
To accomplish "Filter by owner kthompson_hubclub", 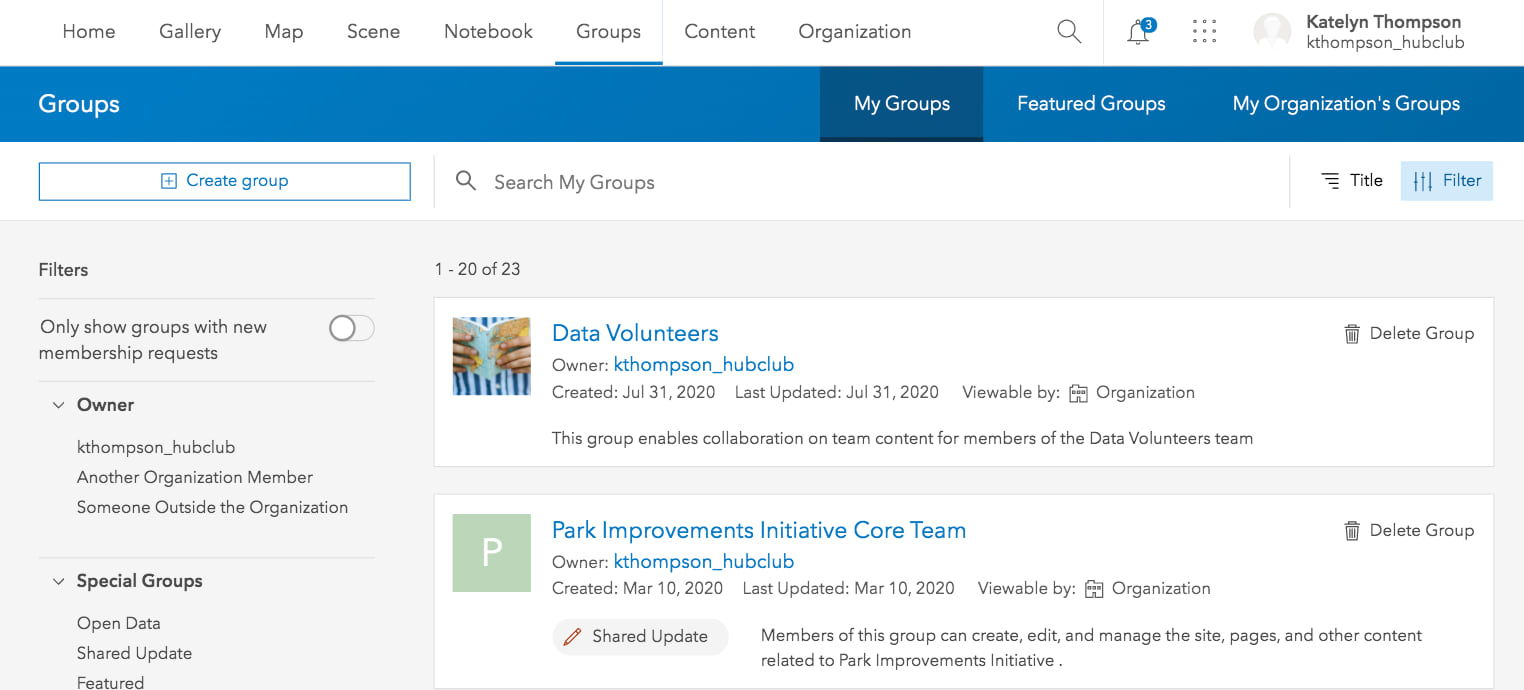I will coord(156,447).
